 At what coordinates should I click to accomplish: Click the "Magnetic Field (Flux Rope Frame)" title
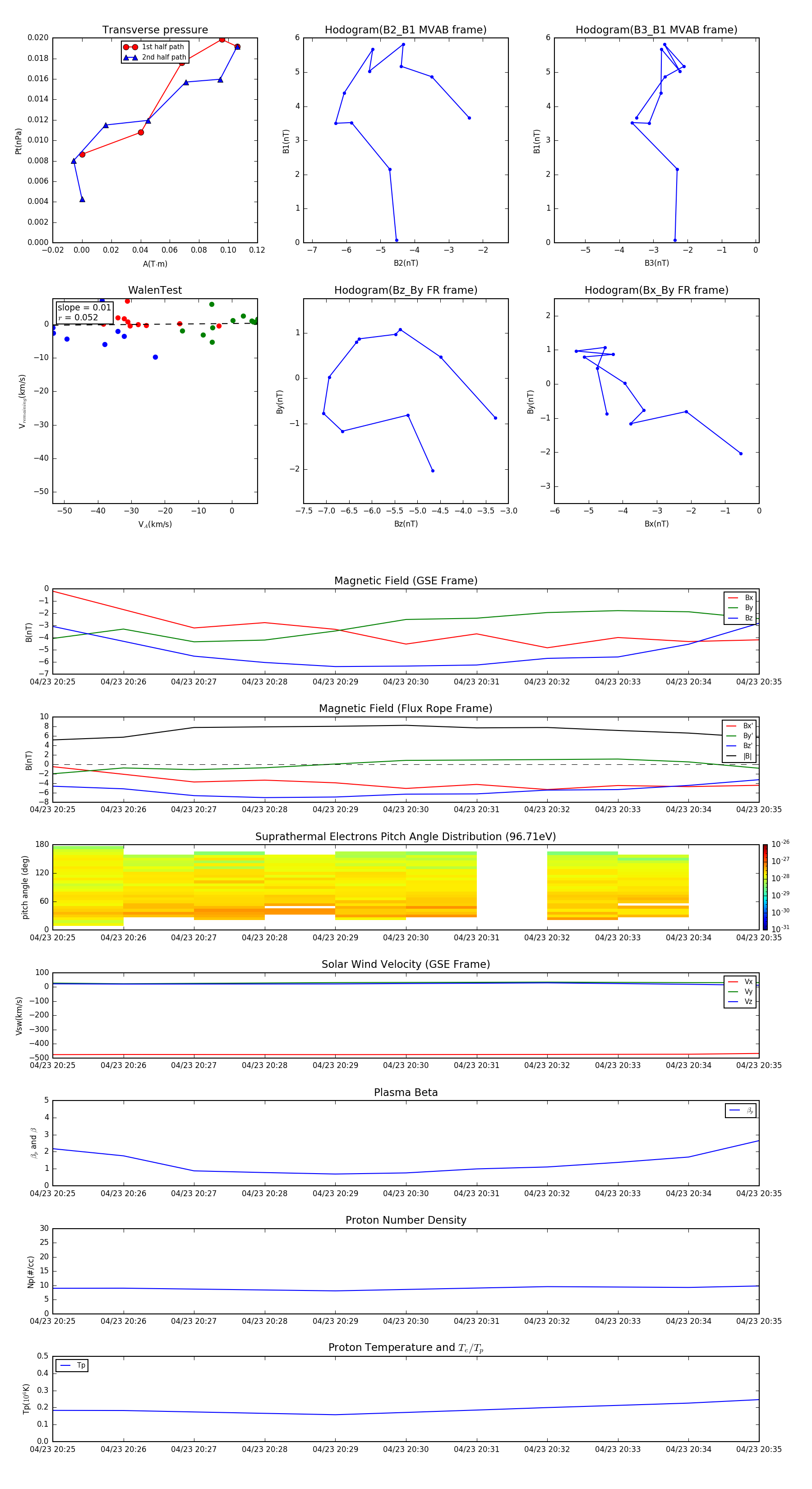pyautogui.click(x=406, y=709)
